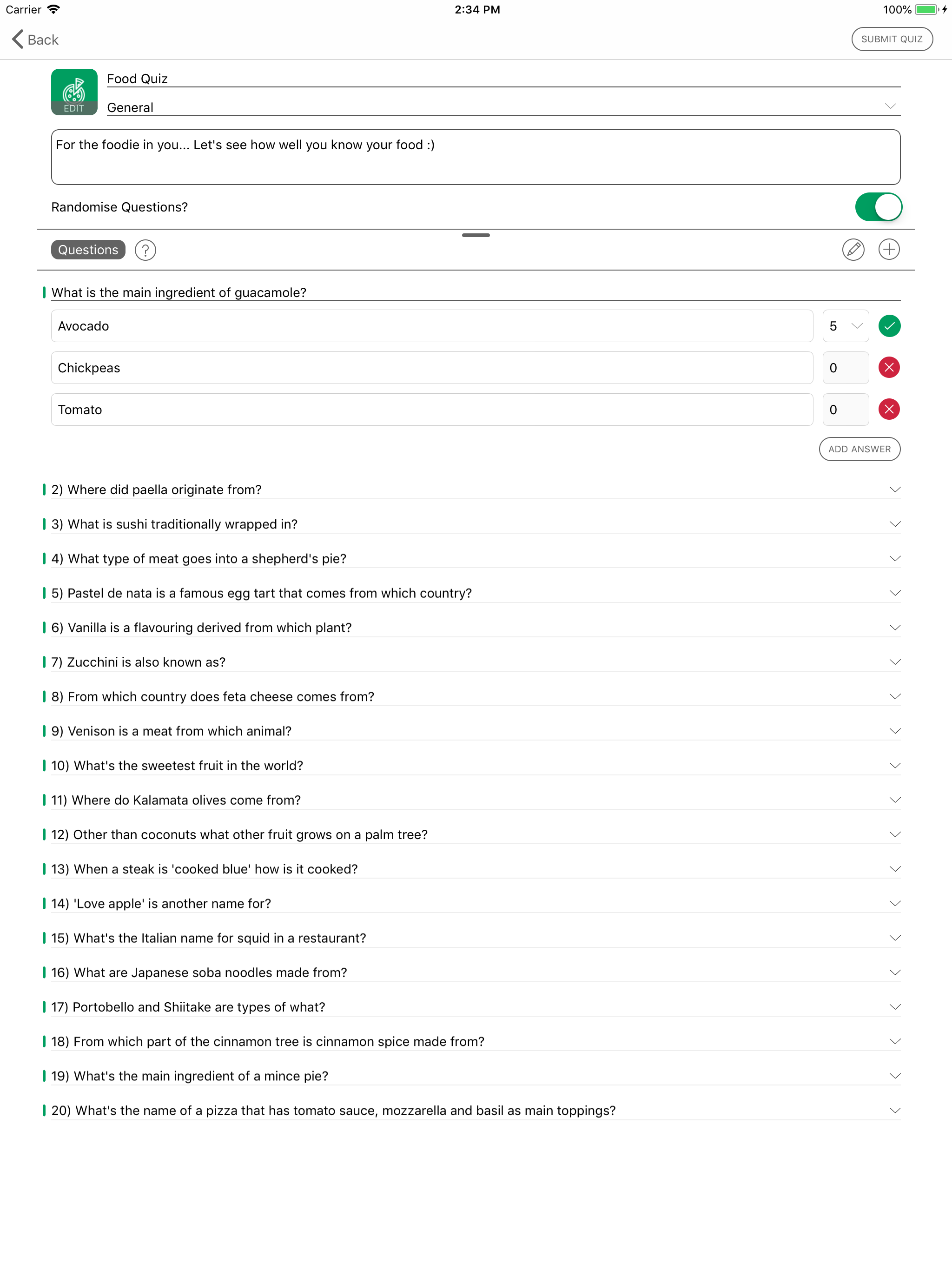Select the Questions tab label

click(88, 250)
